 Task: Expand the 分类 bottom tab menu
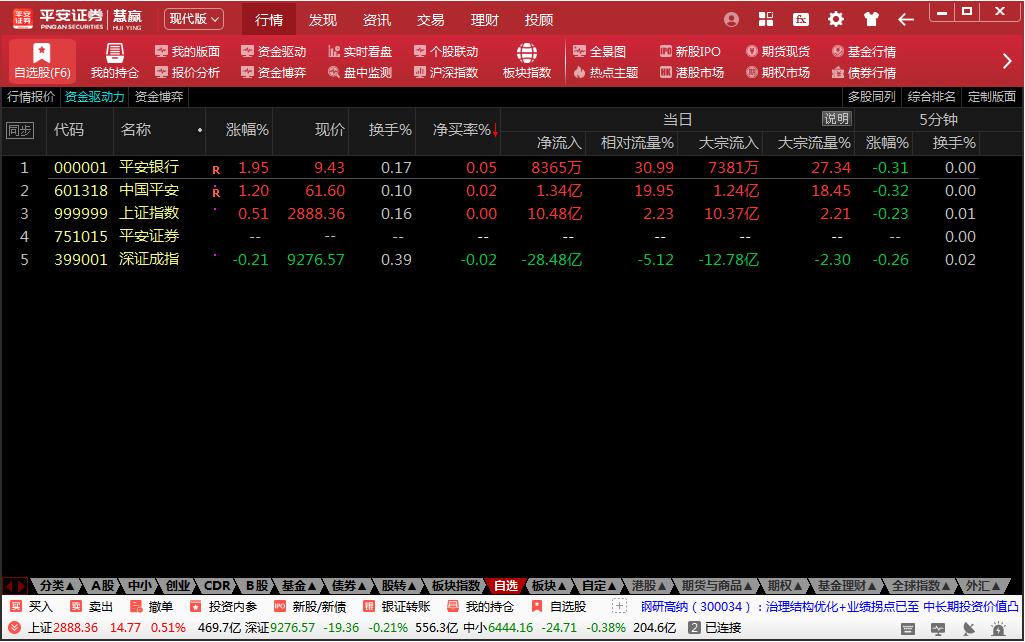[x=56, y=586]
